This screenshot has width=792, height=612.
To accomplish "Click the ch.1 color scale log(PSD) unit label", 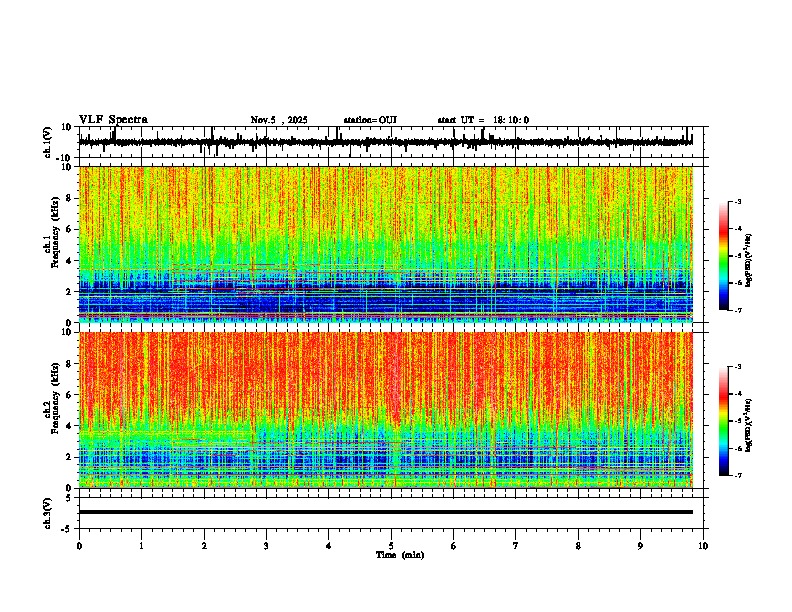I will point(749,260).
